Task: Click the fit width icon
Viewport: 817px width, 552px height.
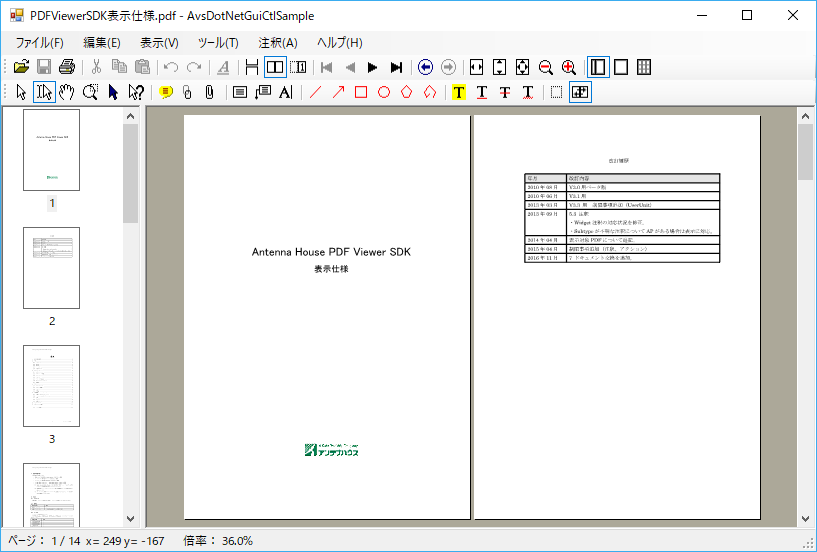Action: tap(476, 67)
